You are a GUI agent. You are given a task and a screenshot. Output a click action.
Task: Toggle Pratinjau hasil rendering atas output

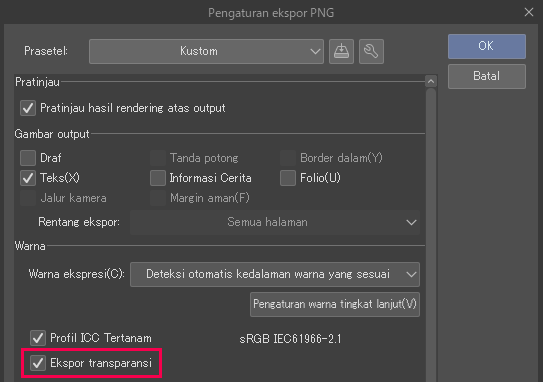coord(28,108)
